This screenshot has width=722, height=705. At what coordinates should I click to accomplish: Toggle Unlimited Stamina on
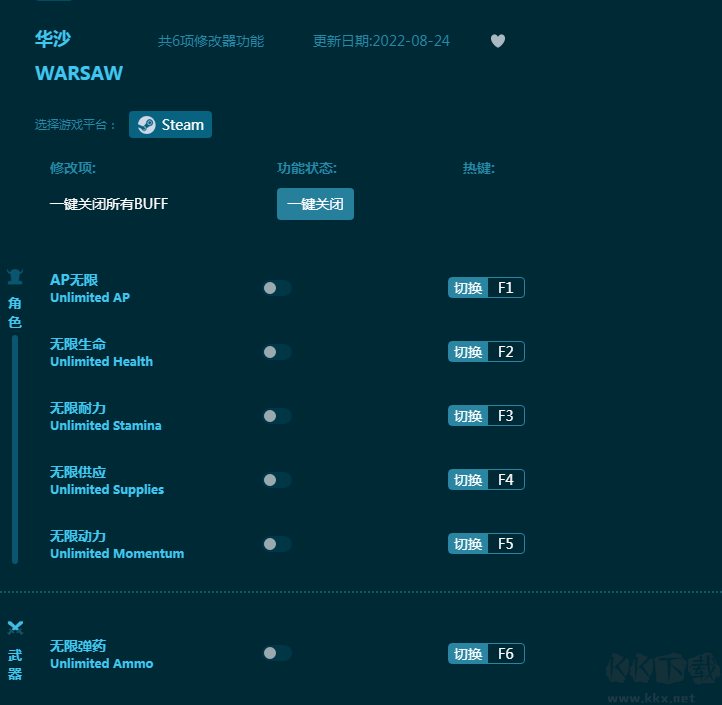(x=277, y=416)
